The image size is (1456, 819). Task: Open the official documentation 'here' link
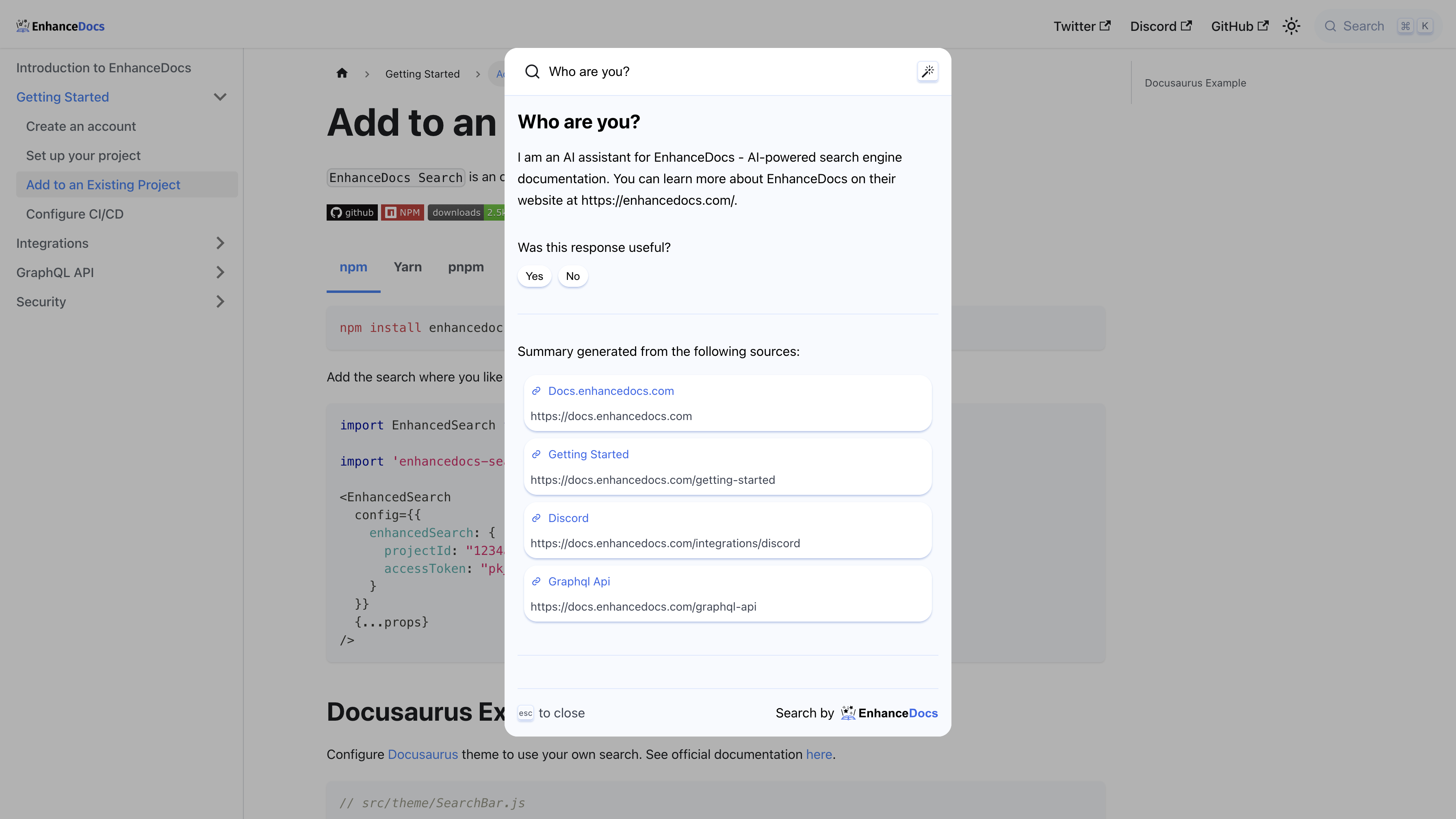pyautogui.click(x=819, y=754)
